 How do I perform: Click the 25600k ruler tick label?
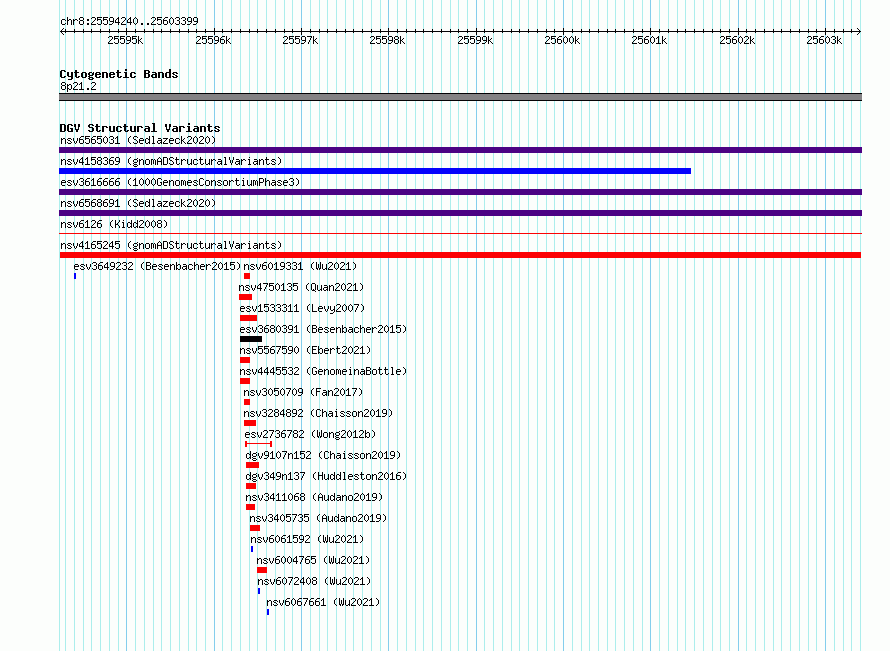click(562, 40)
